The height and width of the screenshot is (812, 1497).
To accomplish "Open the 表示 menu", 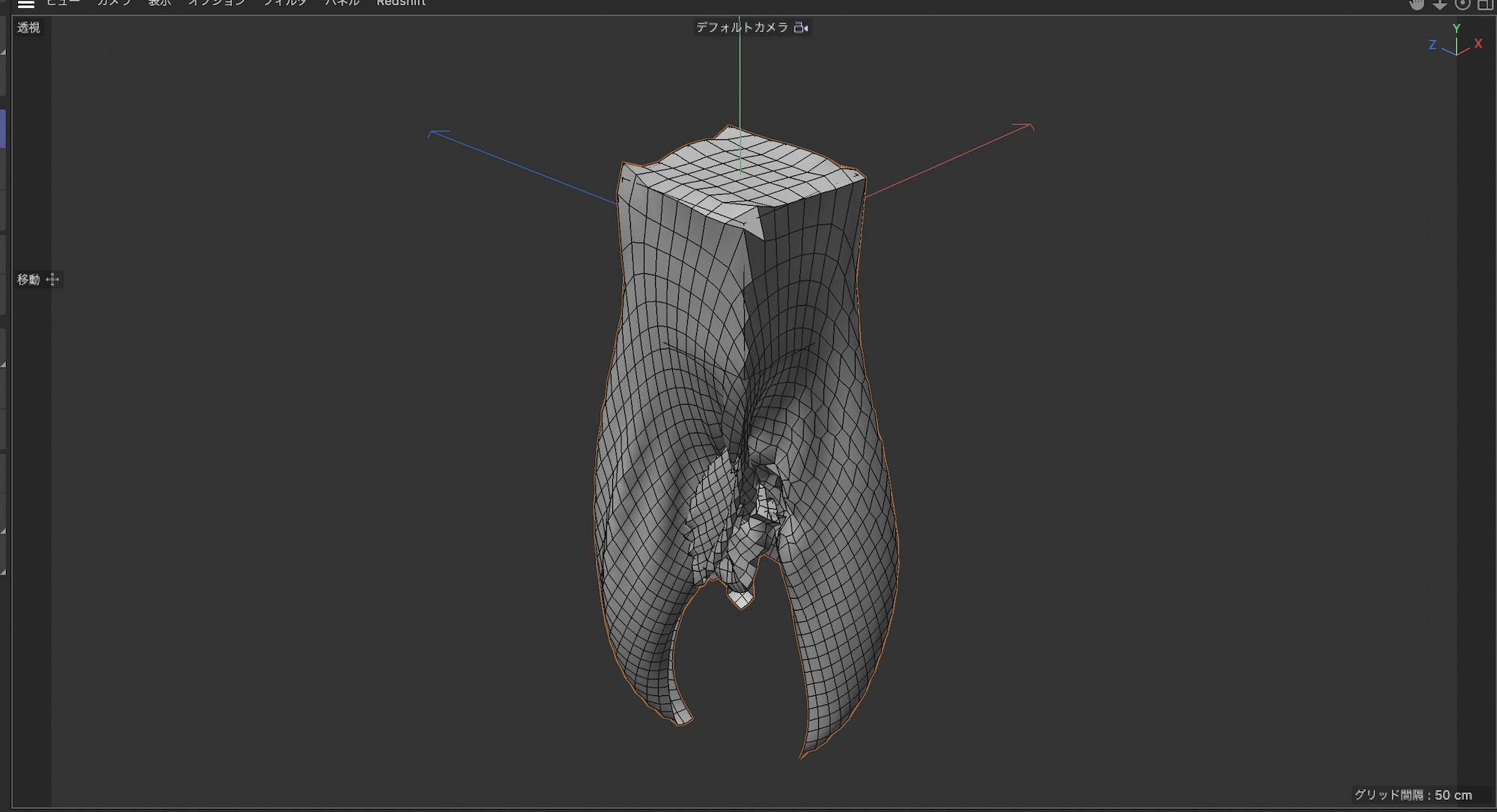I will click(159, 3).
